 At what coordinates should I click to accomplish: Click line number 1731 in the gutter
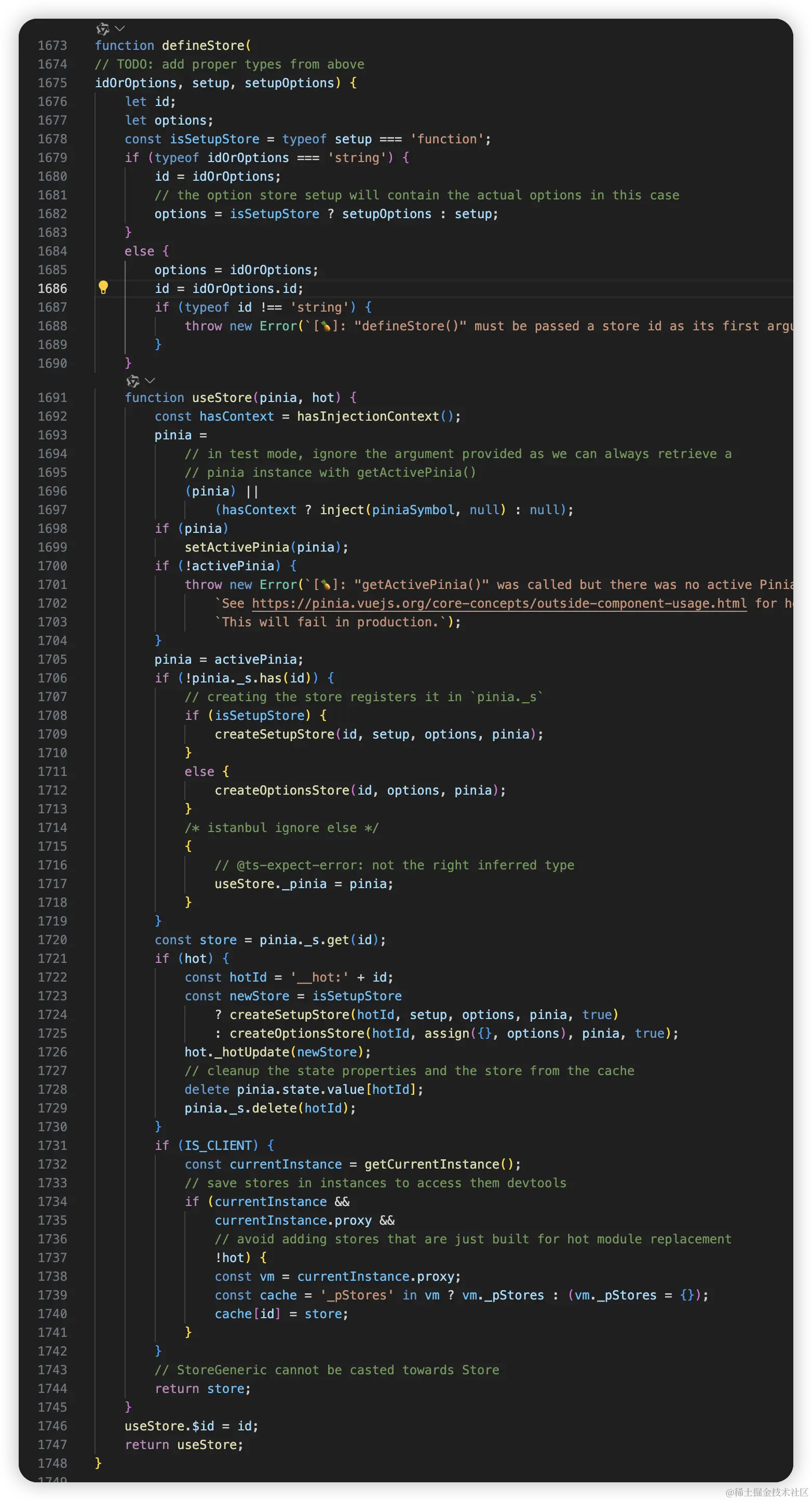click(52, 1146)
